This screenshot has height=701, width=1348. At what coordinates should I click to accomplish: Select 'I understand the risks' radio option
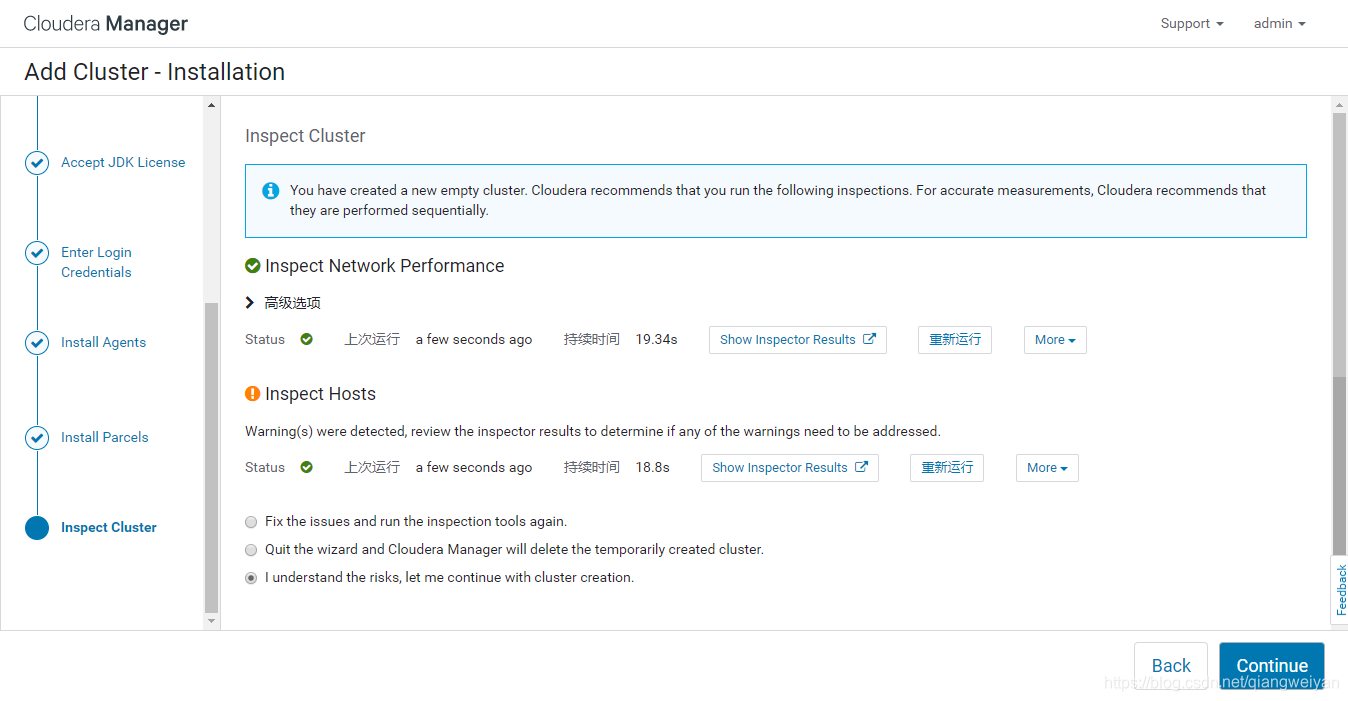[x=251, y=578]
